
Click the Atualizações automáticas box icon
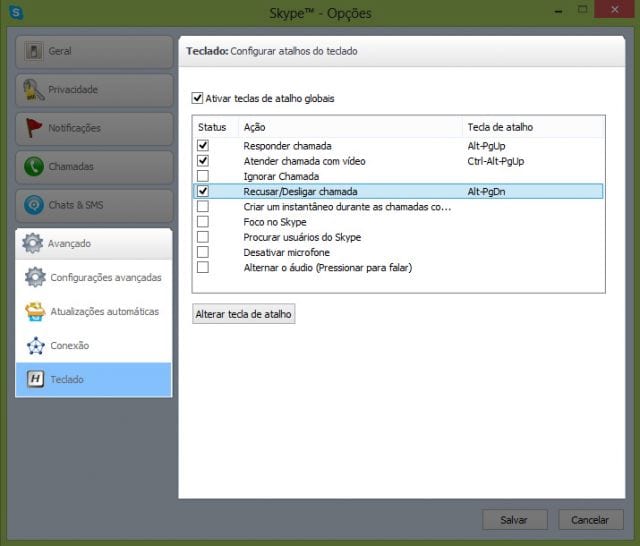click(x=36, y=311)
